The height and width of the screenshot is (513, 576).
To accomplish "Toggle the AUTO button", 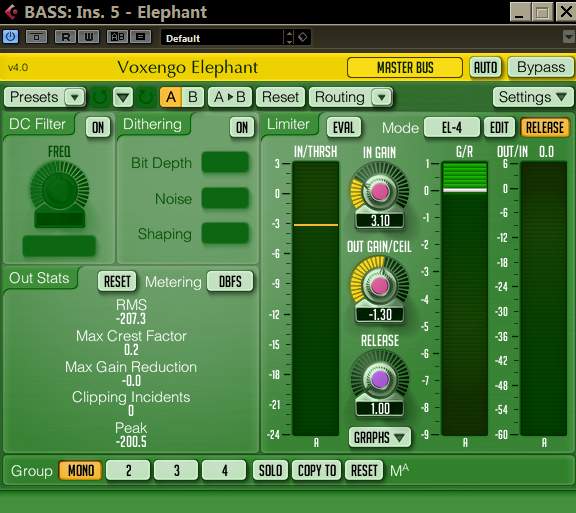I will pos(485,68).
